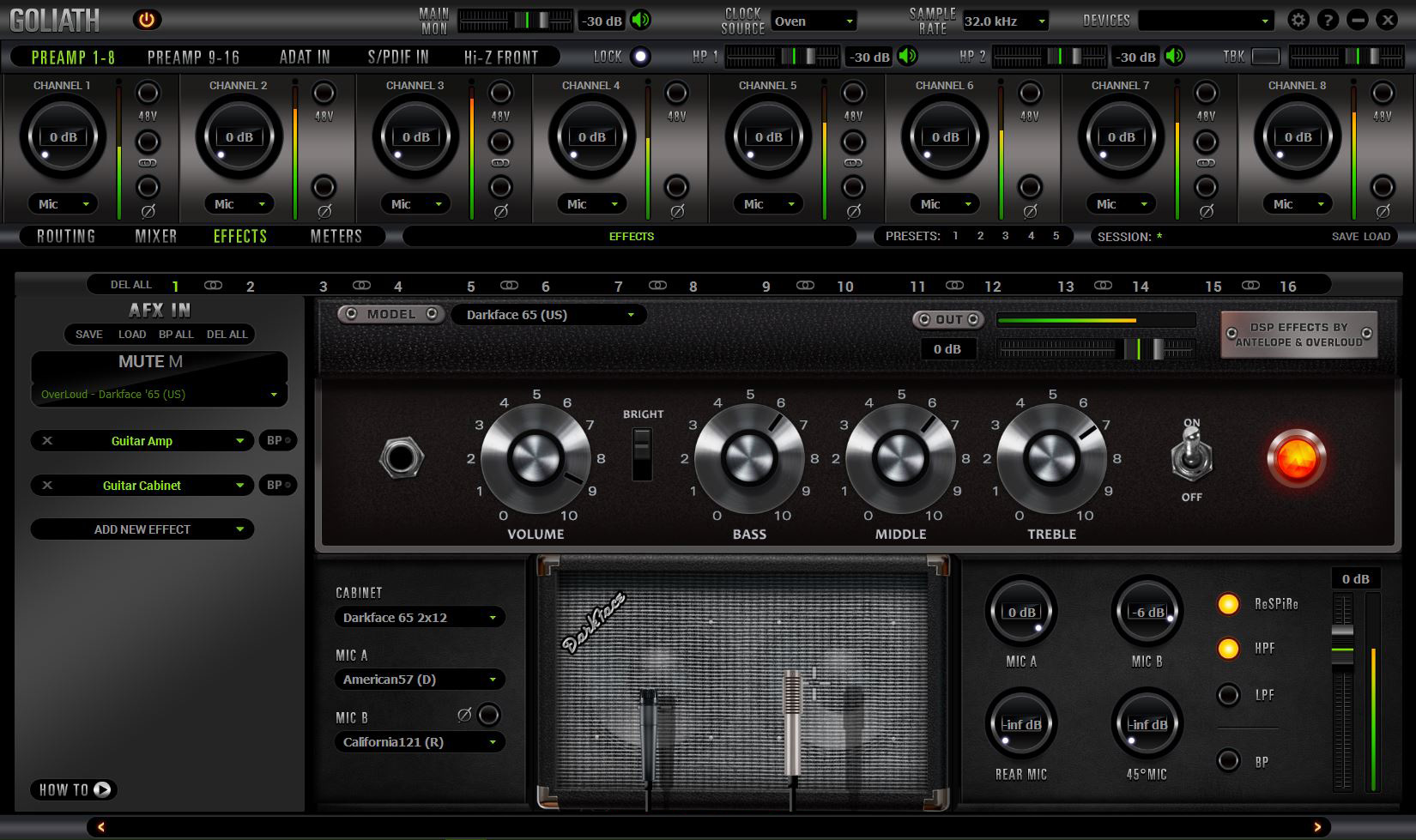The width and height of the screenshot is (1416, 840).
Task: Click the link icon between Channel 3 and 4
Action: [500, 163]
